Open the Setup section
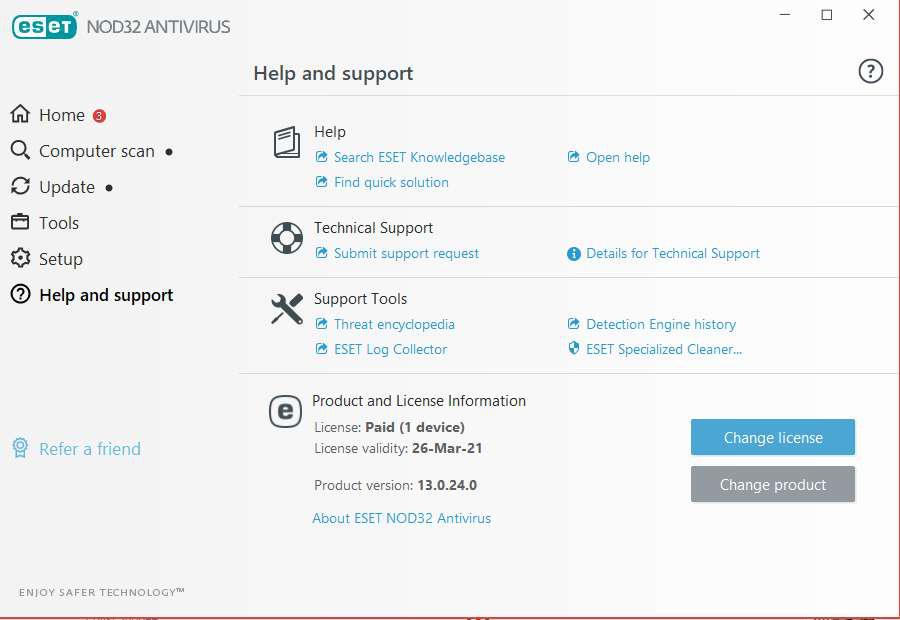 click(60, 259)
